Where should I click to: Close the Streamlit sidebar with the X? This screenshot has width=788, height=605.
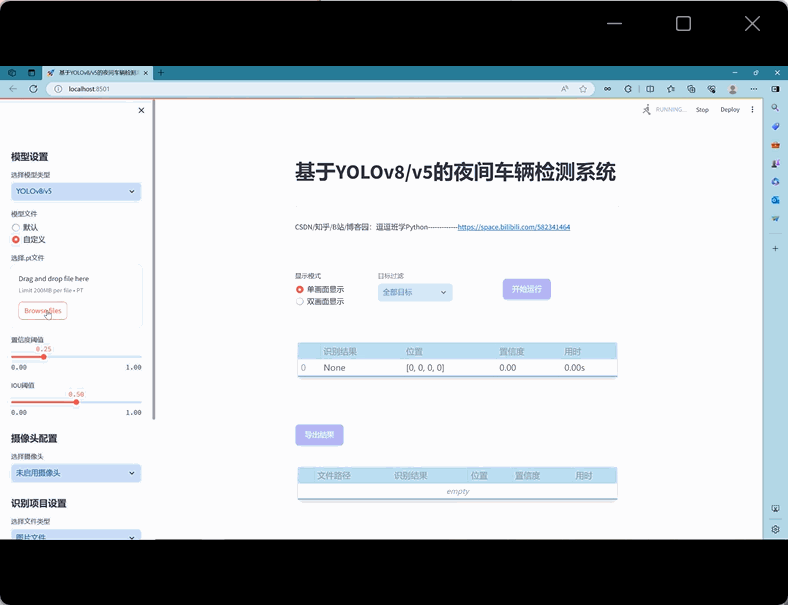click(141, 110)
